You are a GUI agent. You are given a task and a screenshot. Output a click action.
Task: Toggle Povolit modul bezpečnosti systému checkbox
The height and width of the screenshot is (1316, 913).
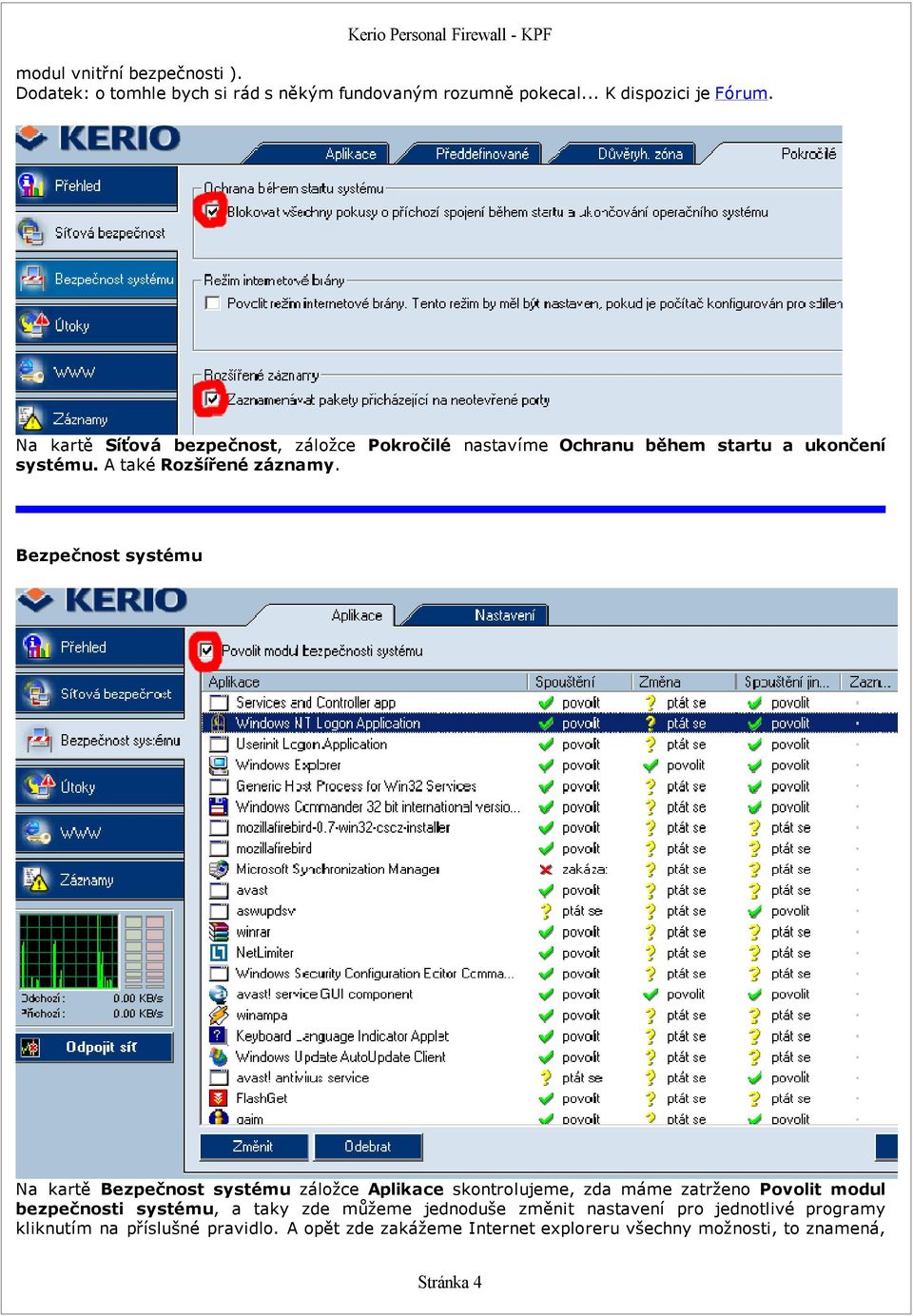[x=206, y=650]
